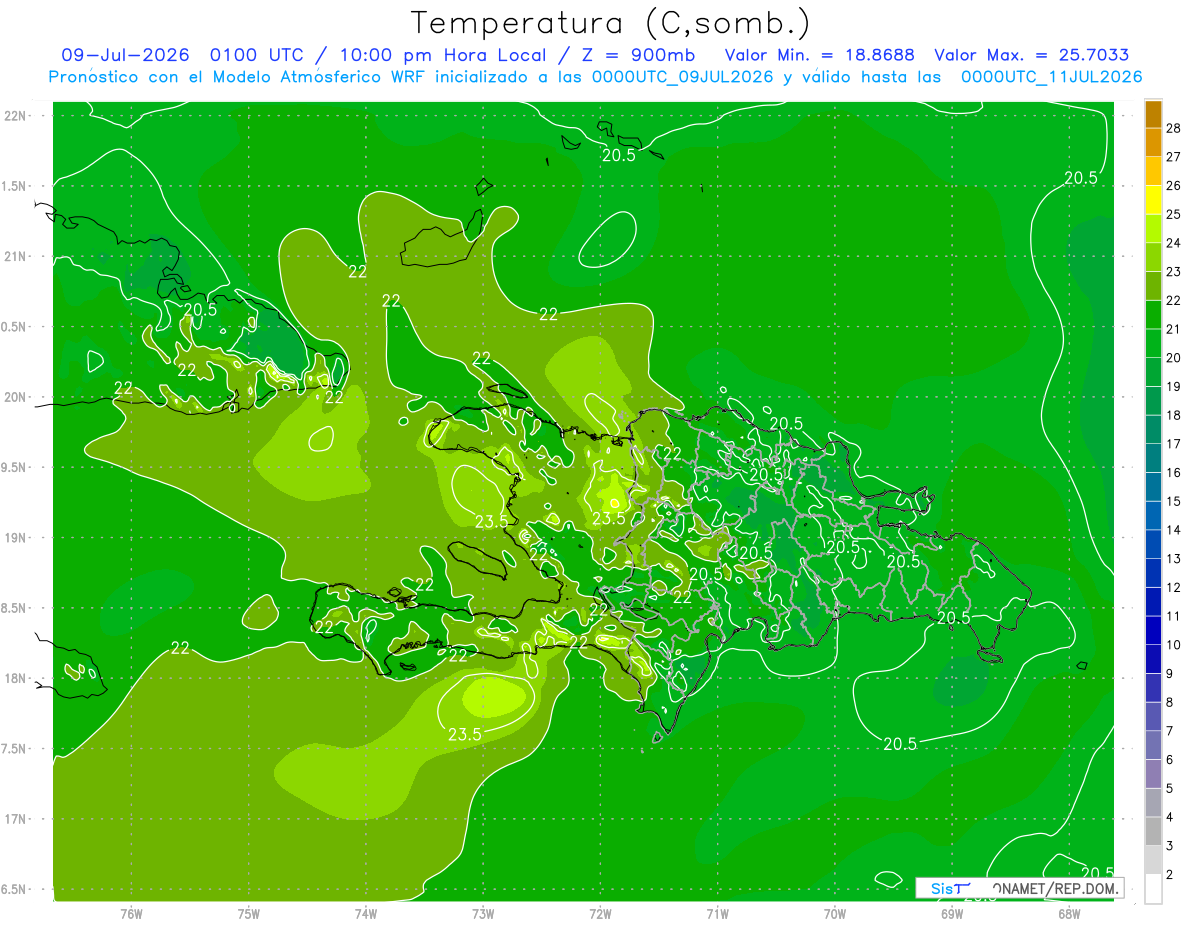Click the '20N' latitude axis label
Viewport: 1200px width, 927px height.
pos(14,397)
